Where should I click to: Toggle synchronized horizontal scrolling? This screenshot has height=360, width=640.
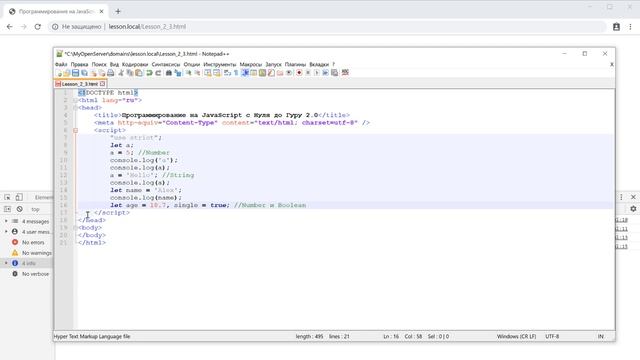tap(217, 73)
